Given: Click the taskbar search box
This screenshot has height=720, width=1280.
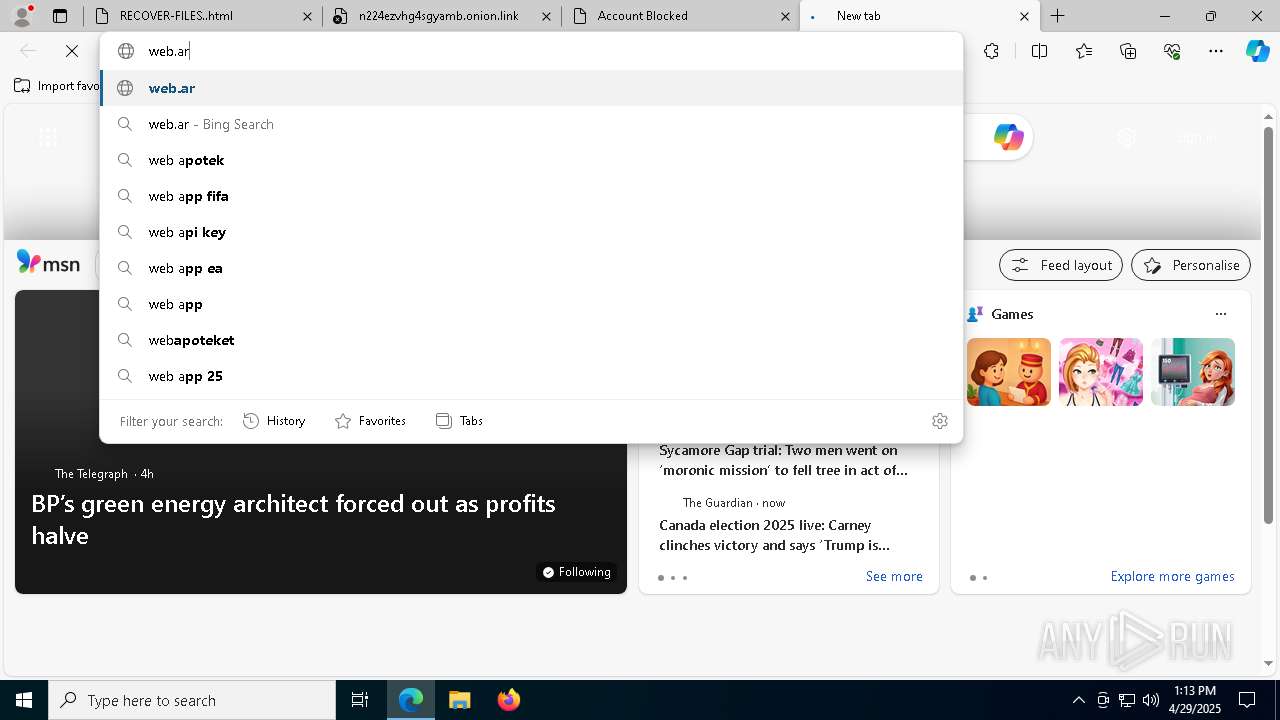Looking at the screenshot, I should [x=192, y=700].
